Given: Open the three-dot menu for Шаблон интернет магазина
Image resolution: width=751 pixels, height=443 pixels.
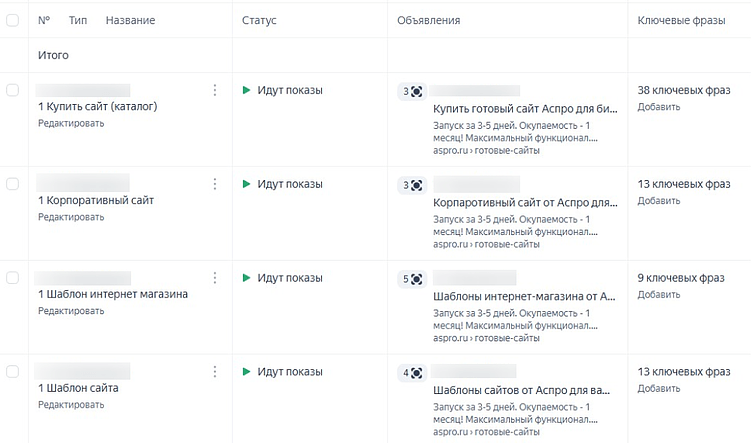Looking at the screenshot, I should [x=215, y=278].
